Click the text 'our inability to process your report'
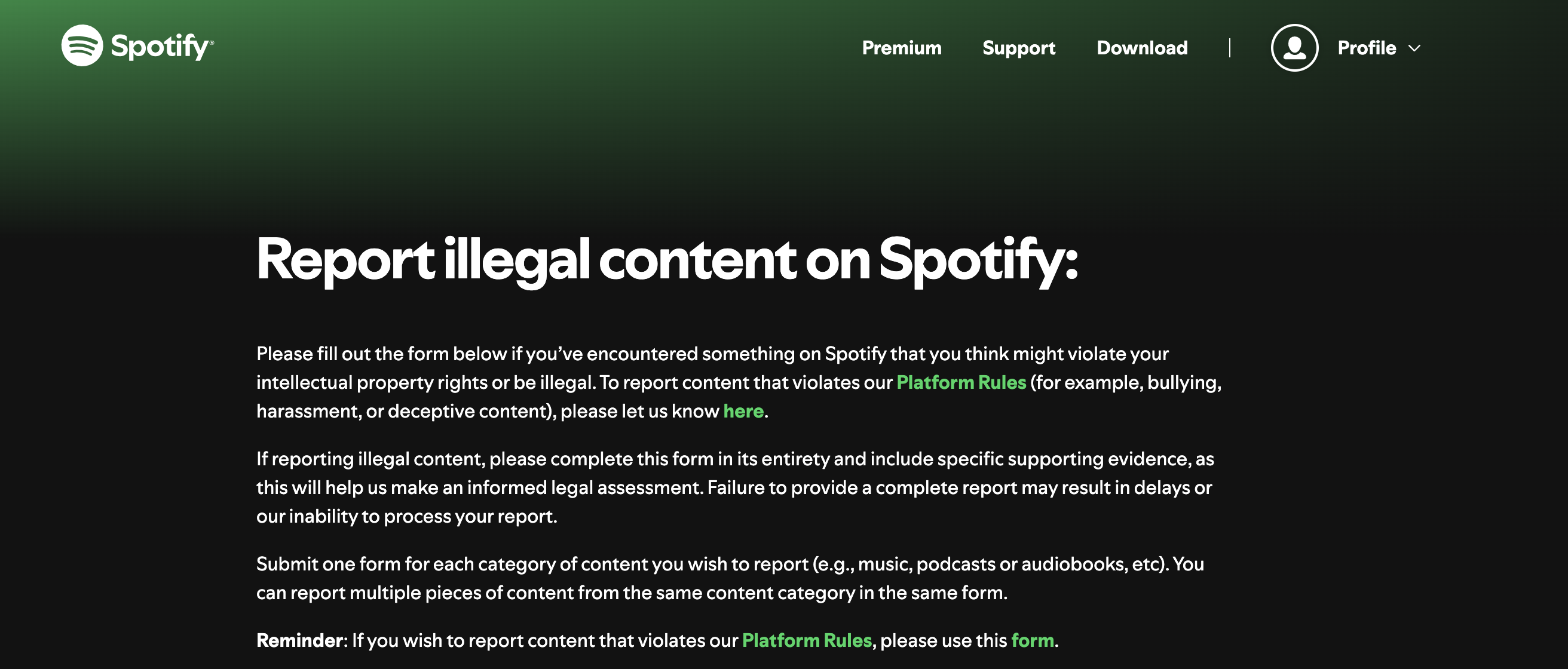The height and width of the screenshot is (669, 1568). [x=406, y=516]
